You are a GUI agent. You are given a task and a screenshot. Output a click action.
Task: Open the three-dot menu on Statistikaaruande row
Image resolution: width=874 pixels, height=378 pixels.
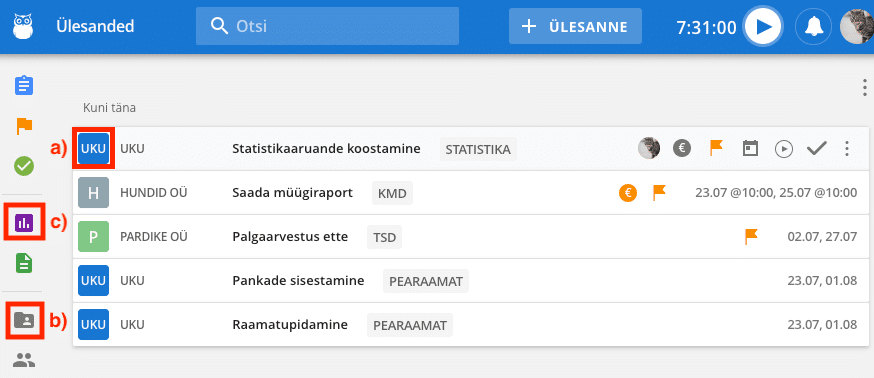point(847,148)
